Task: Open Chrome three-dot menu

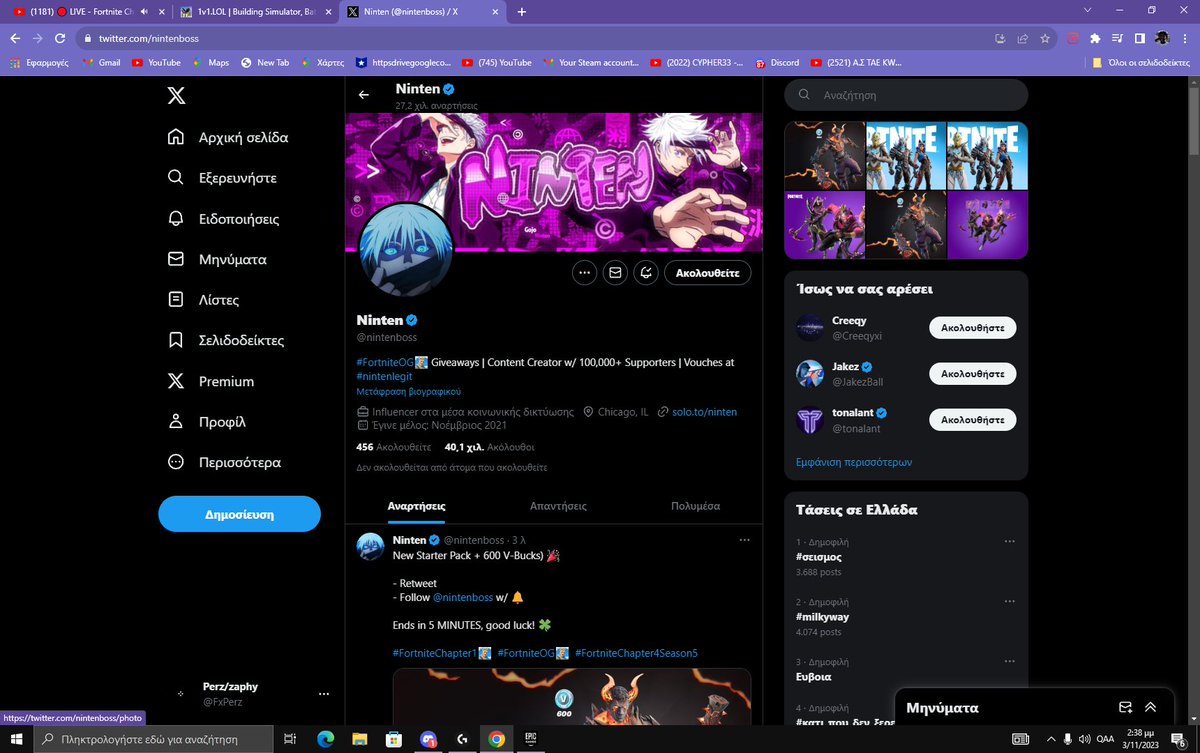Action: pyautogui.click(x=1186, y=38)
